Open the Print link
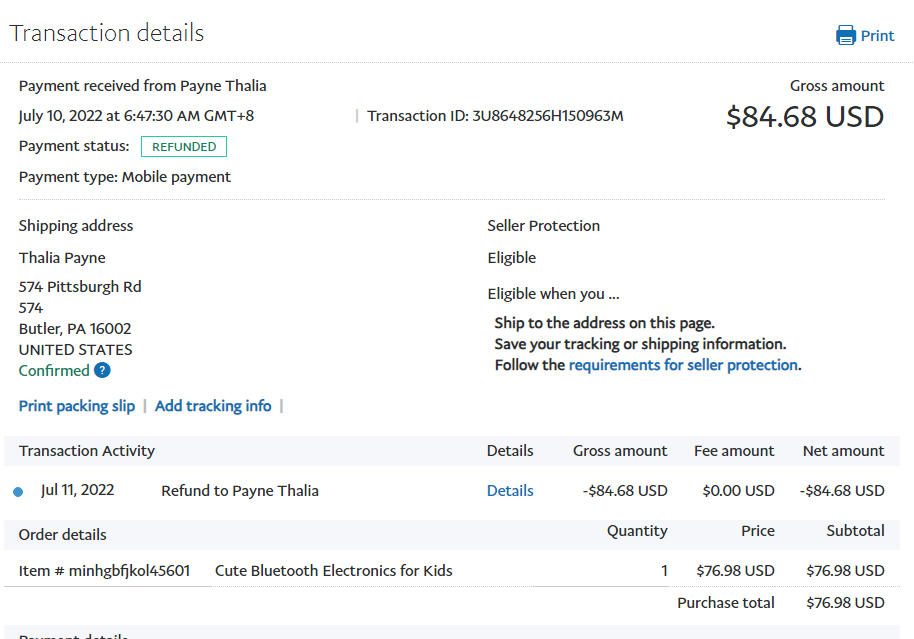Screen dimensions: 914x639 click(877, 35)
